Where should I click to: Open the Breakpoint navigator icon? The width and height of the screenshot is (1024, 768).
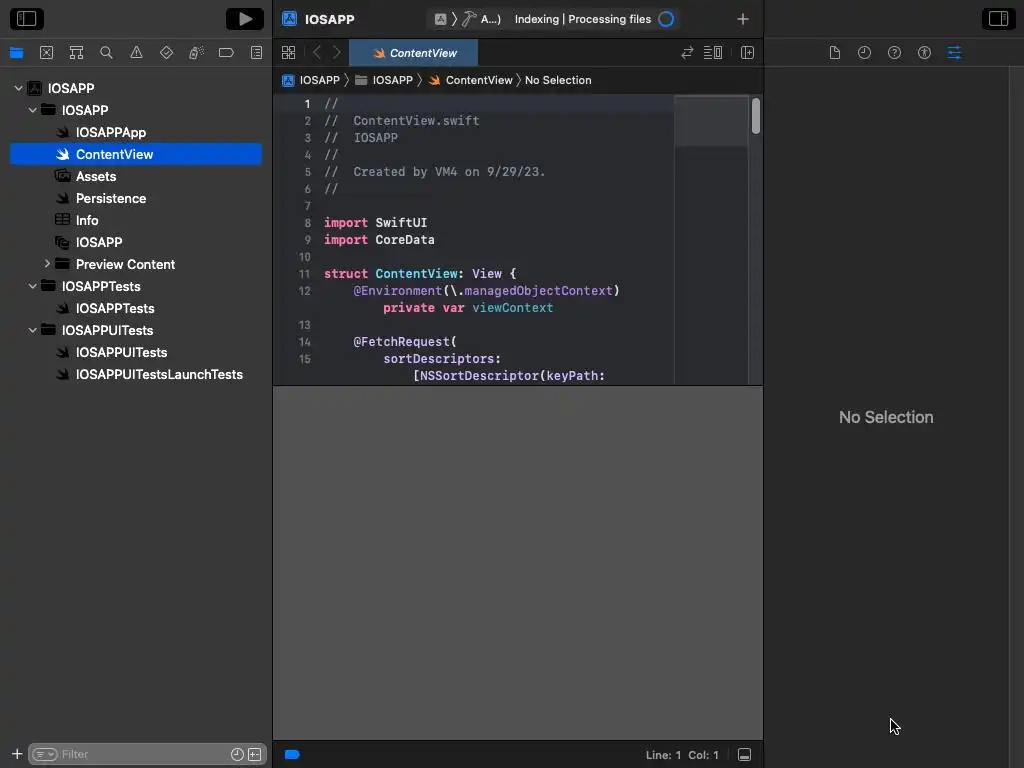(226, 53)
